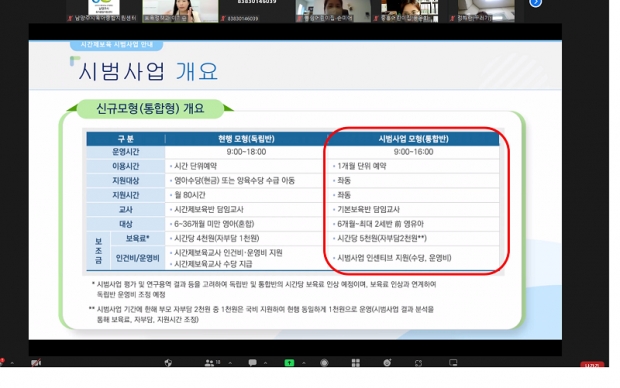Select the participant thumbnail with bookshelf
620x388 pixels.
coord(410,11)
